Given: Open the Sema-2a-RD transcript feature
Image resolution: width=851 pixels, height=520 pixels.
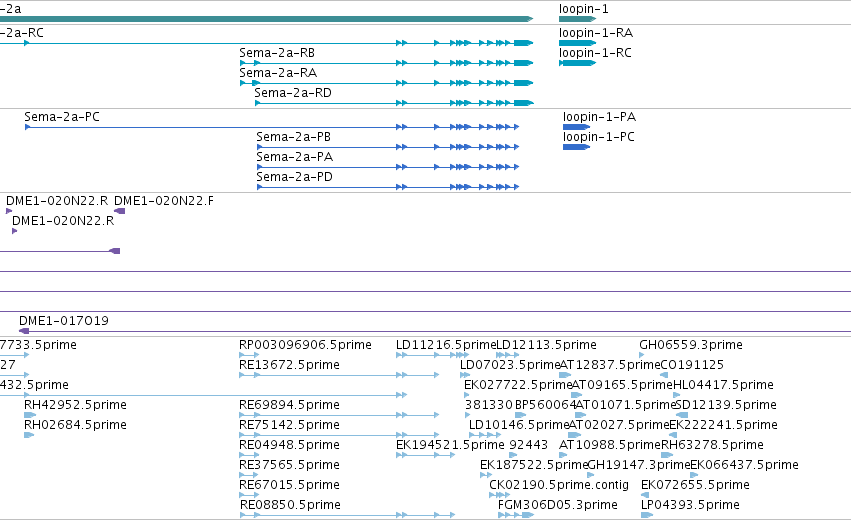Looking at the screenshot, I should point(394,103).
